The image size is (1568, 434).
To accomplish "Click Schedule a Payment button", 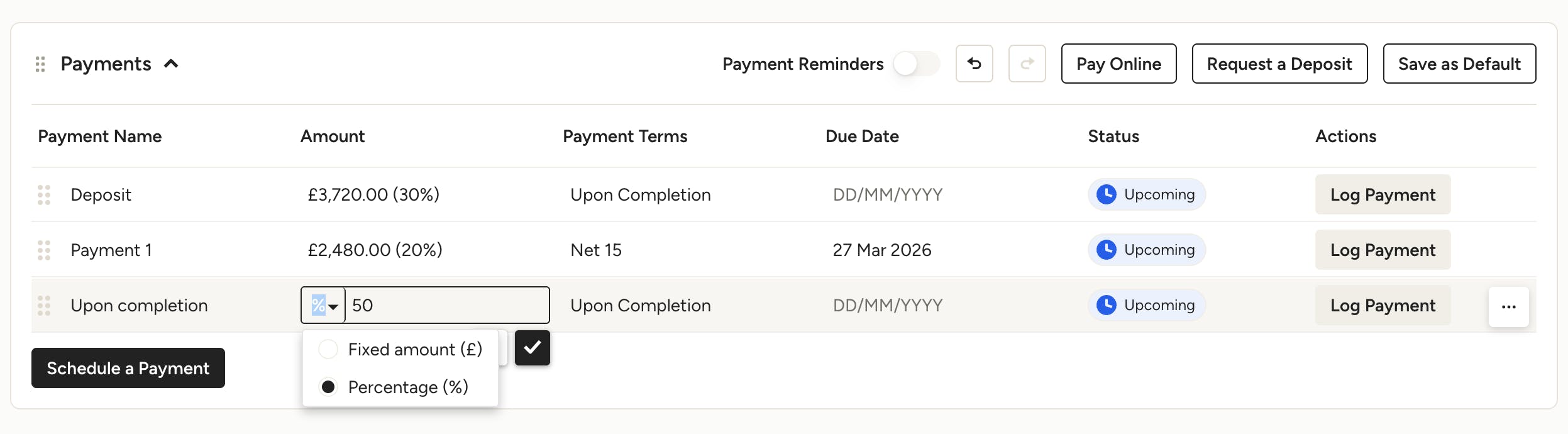I will [128, 368].
